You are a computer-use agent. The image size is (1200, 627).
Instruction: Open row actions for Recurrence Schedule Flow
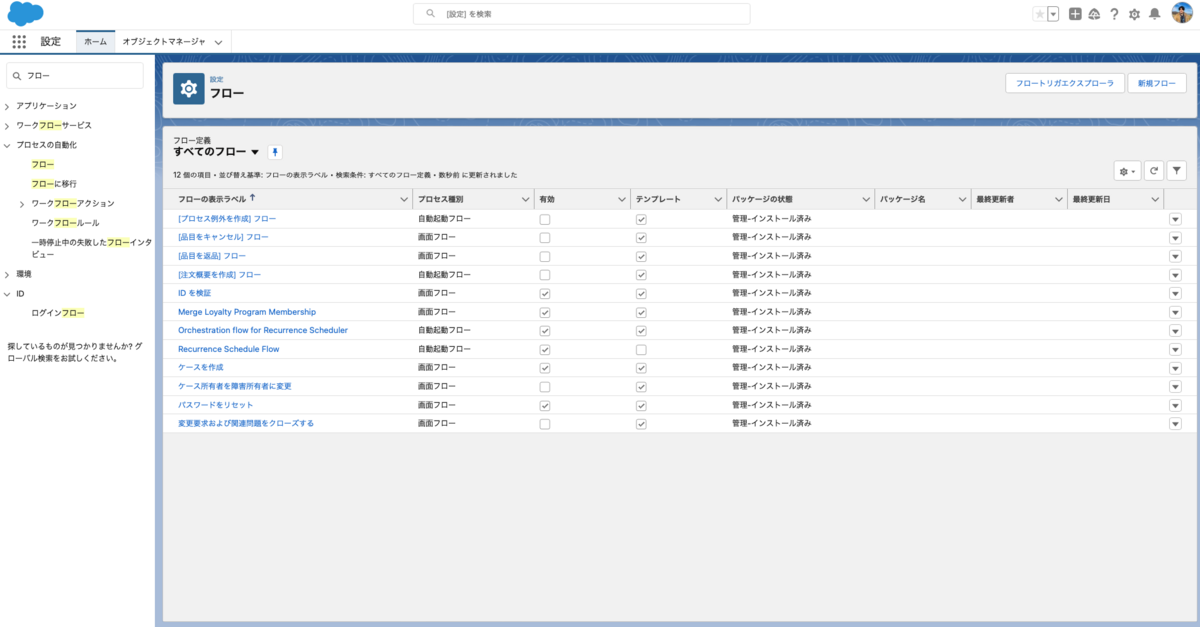(x=1176, y=349)
